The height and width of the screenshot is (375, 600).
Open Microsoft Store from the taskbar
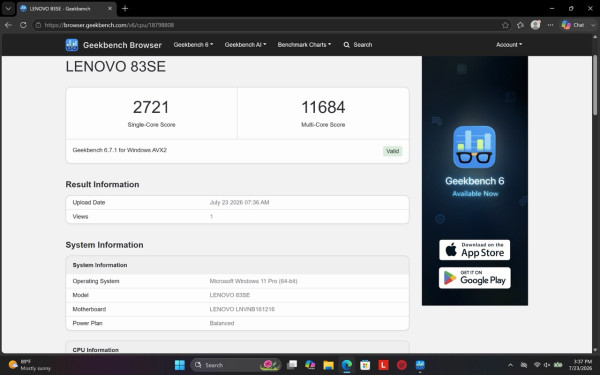tap(365, 365)
